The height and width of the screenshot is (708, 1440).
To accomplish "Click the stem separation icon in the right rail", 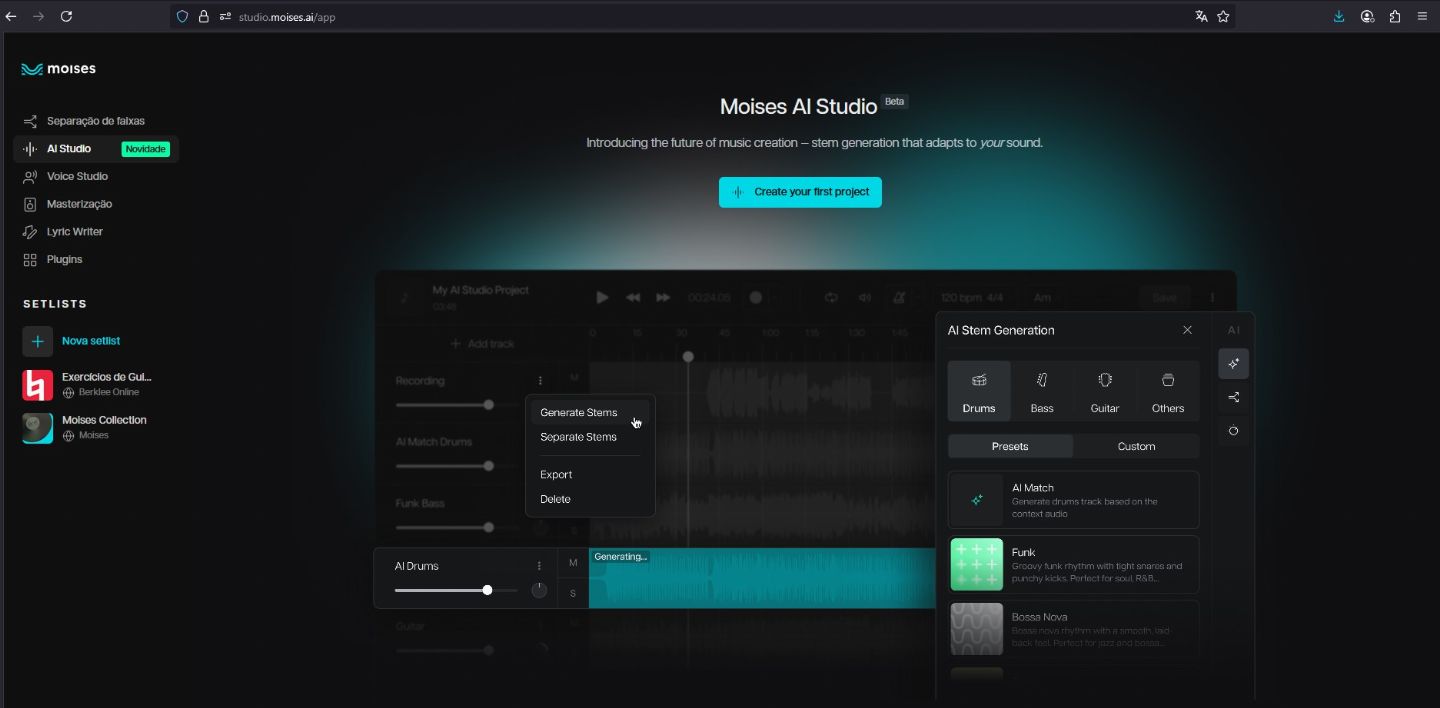I will point(1233,397).
